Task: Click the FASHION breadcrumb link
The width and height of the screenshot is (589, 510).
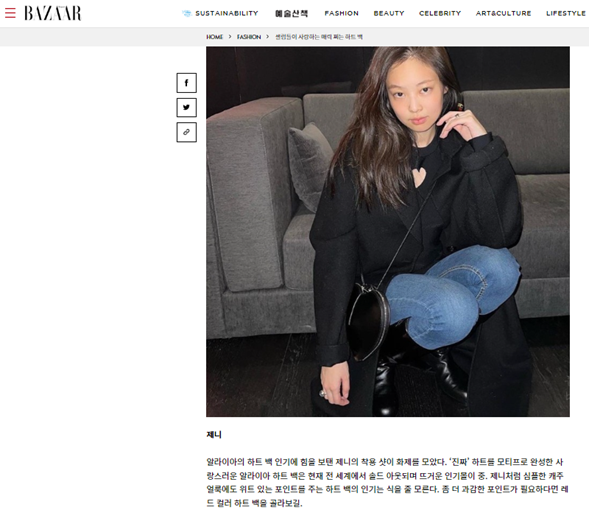Action: [x=249, y=37]
